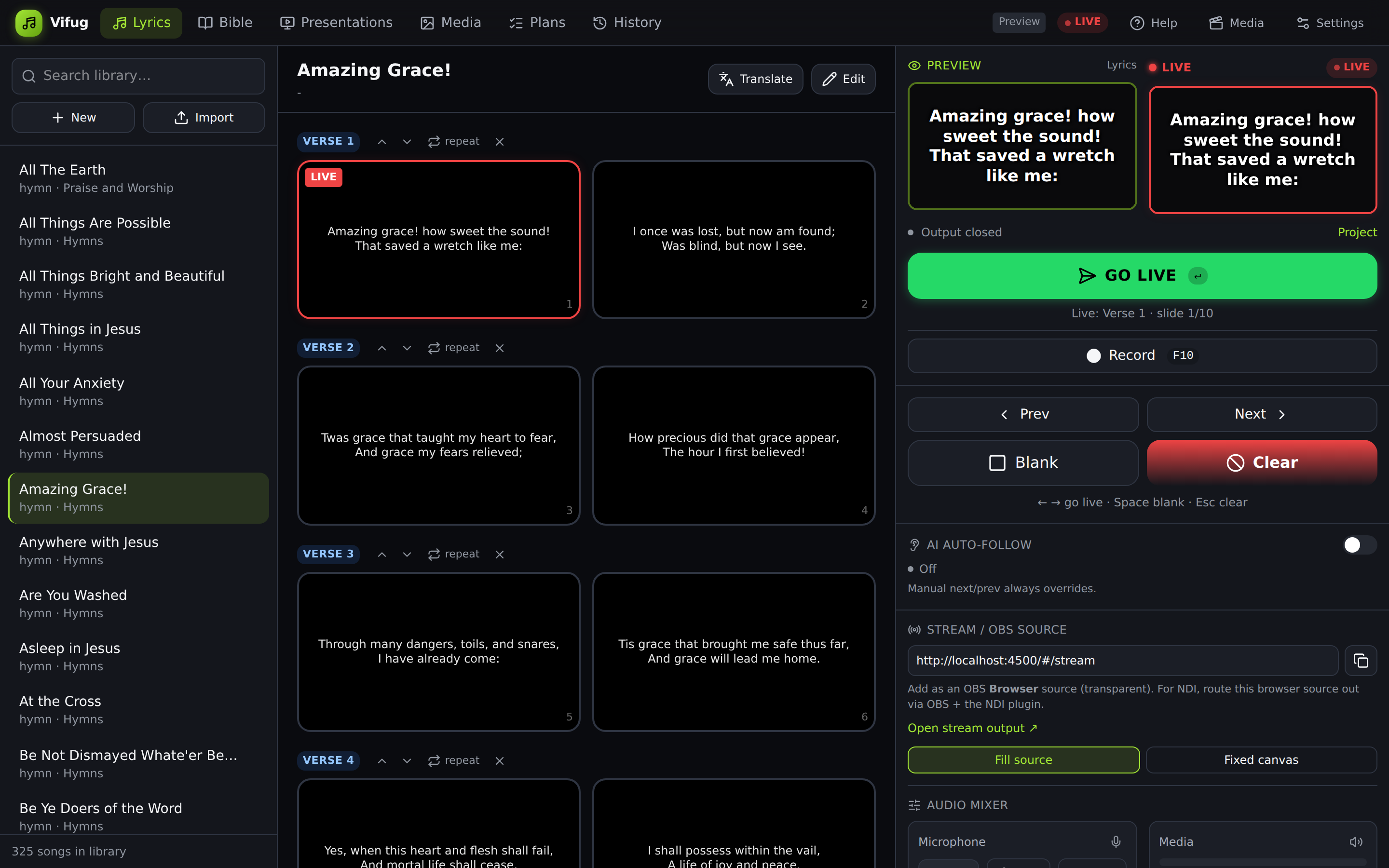The image size is (1389, 868).
Task: Move Verse 3 up with chevron
Action: pos(381,554)
